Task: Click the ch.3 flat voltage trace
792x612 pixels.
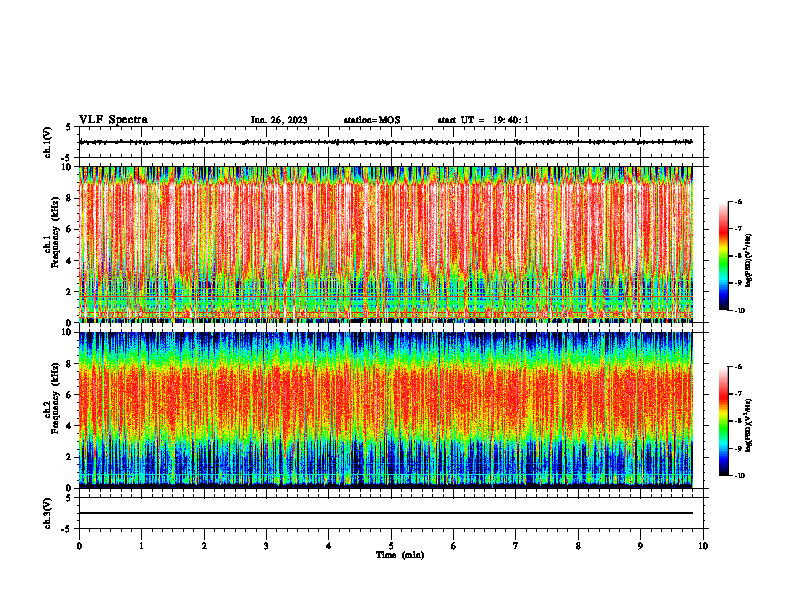Action: click(x=386, y=513)
